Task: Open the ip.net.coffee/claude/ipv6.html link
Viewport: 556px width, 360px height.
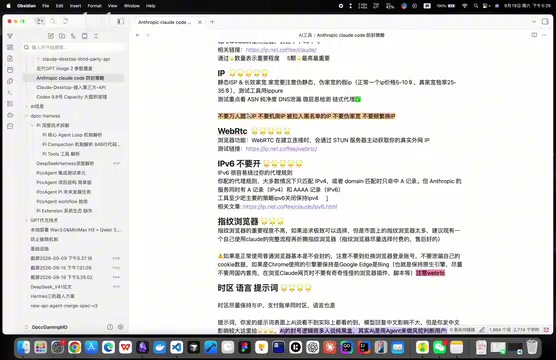Action: click(x=290, y=206)
